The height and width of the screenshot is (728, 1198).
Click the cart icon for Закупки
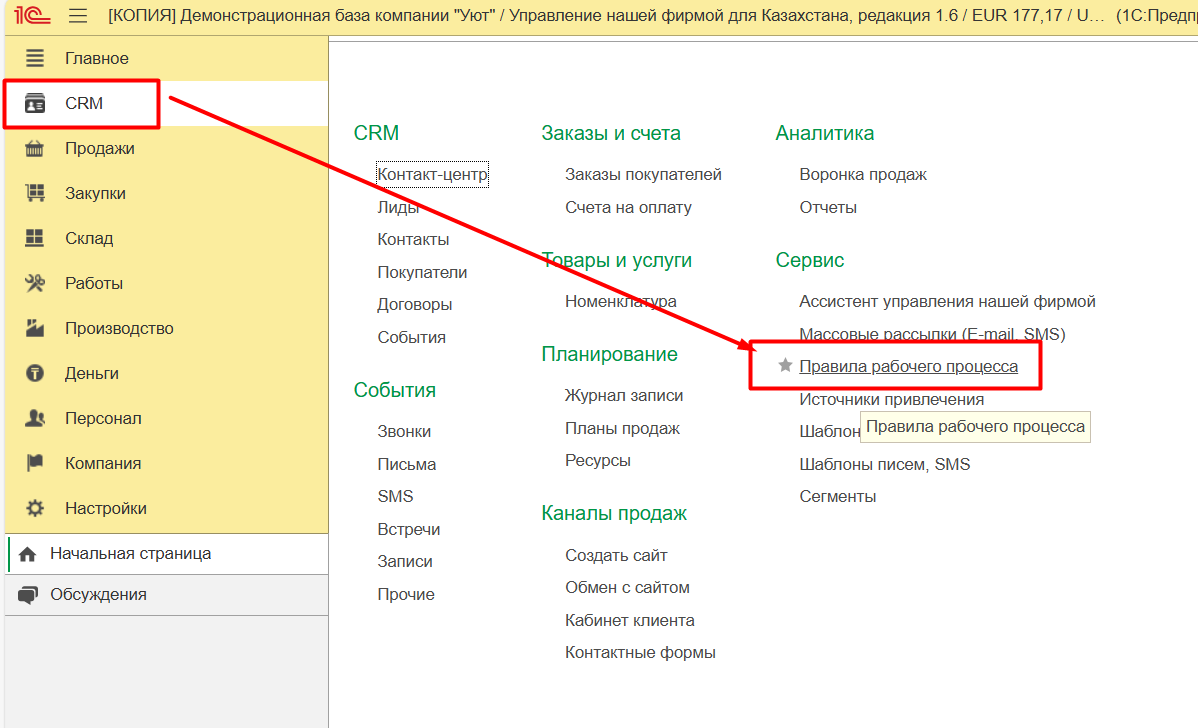35,194
